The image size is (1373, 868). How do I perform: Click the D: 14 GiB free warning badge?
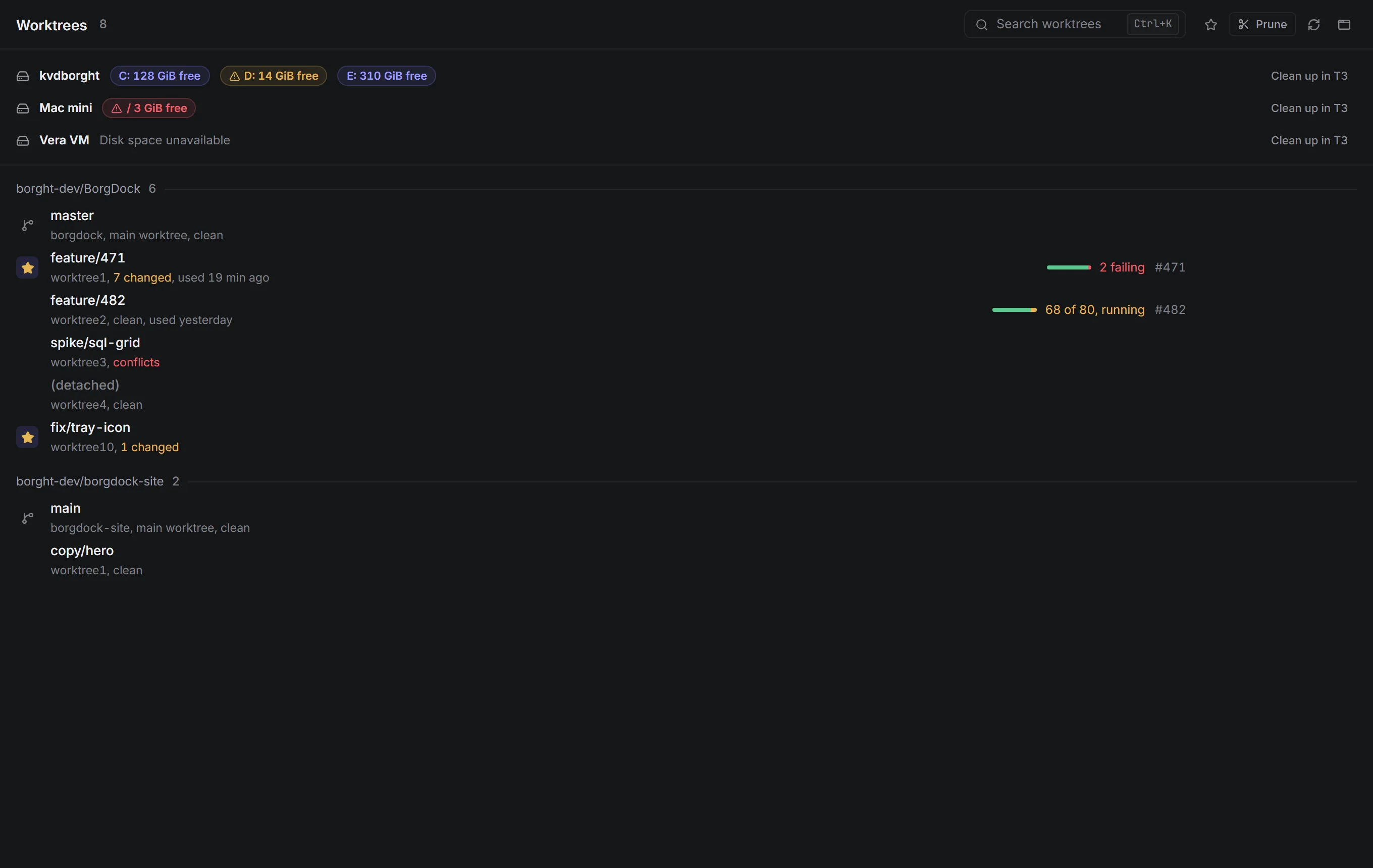pos(273,76)
